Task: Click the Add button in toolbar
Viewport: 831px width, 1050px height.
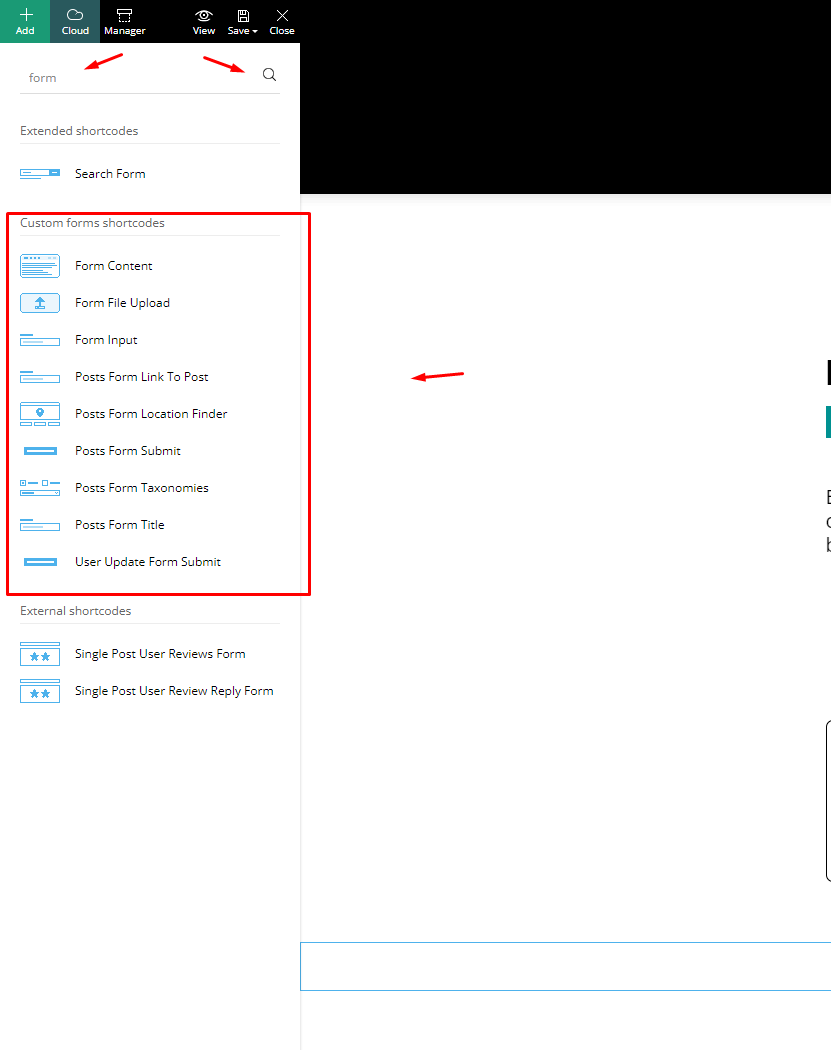Action: coord(25,21)
